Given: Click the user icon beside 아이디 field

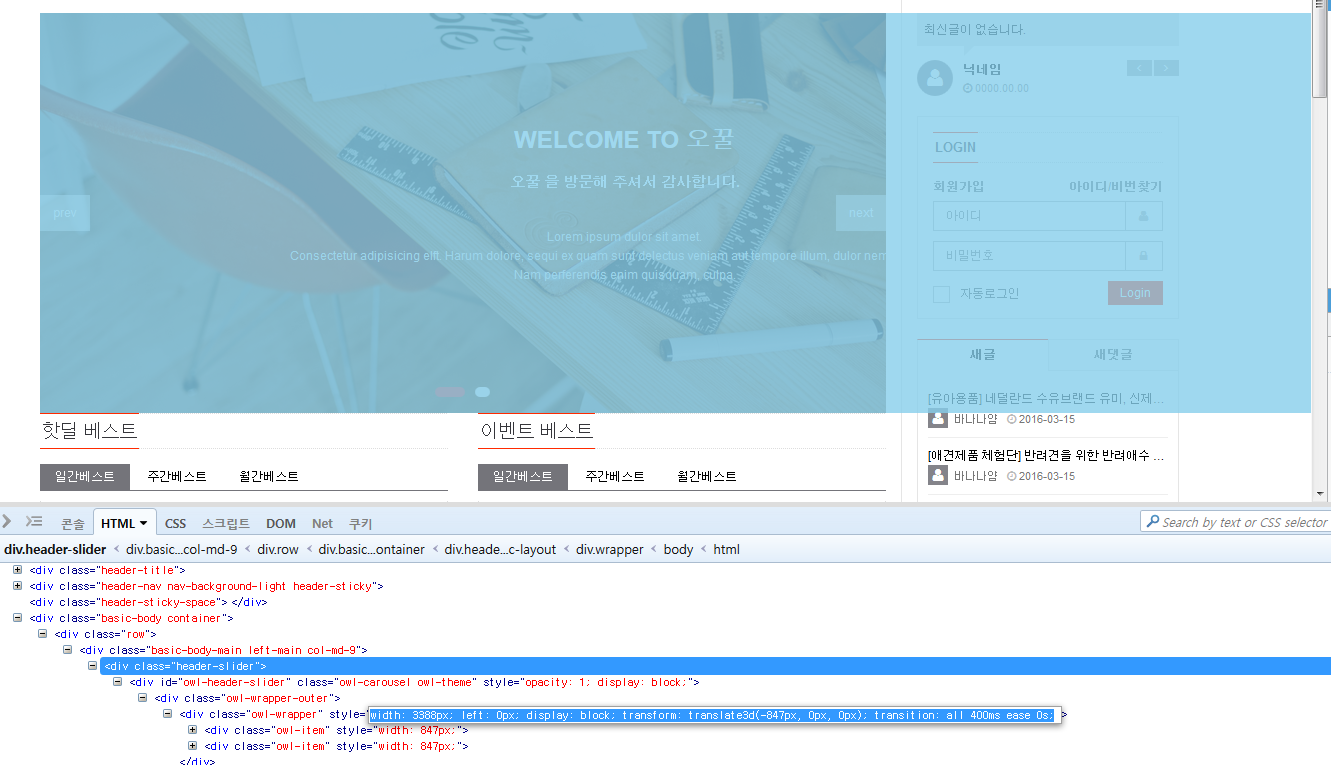Looking at the screenshot, I should pyautogui.click(x=1144, y=216).
